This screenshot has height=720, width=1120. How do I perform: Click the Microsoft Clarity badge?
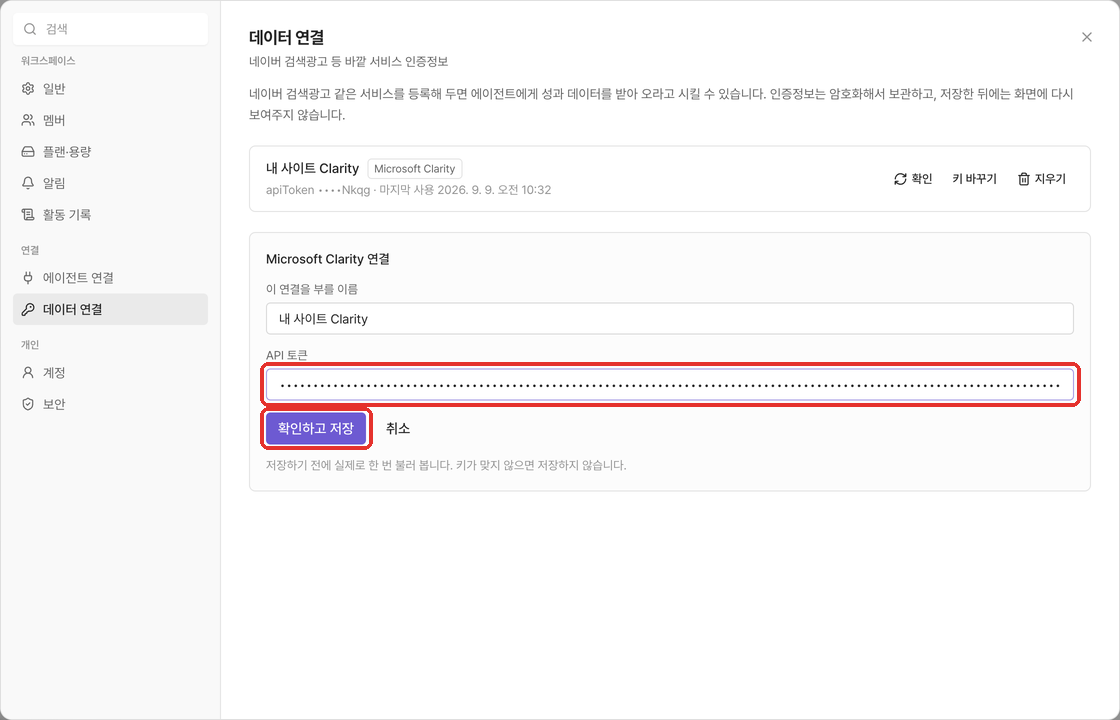414,169
